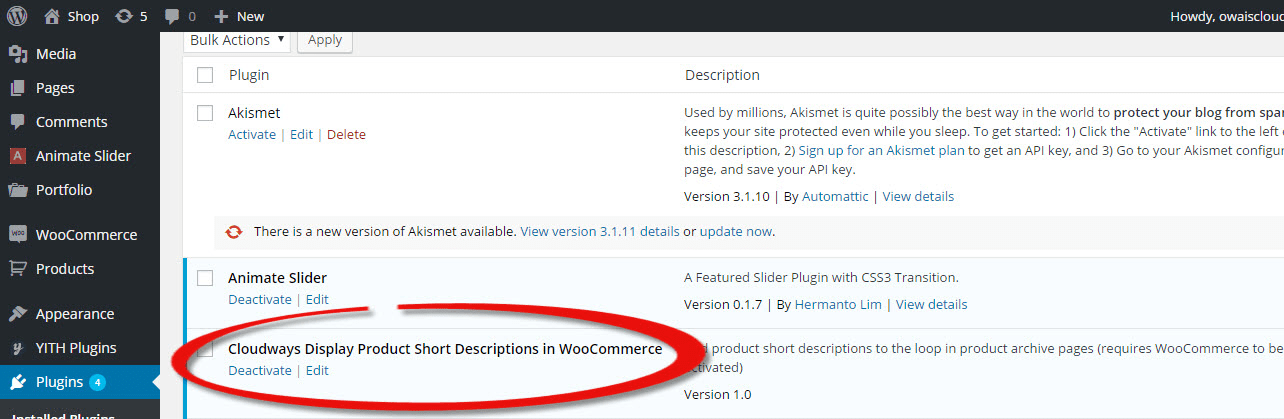Click the Version 1.0 text
This screenshot has width=1284, height=419.
[x=717, y=394]
